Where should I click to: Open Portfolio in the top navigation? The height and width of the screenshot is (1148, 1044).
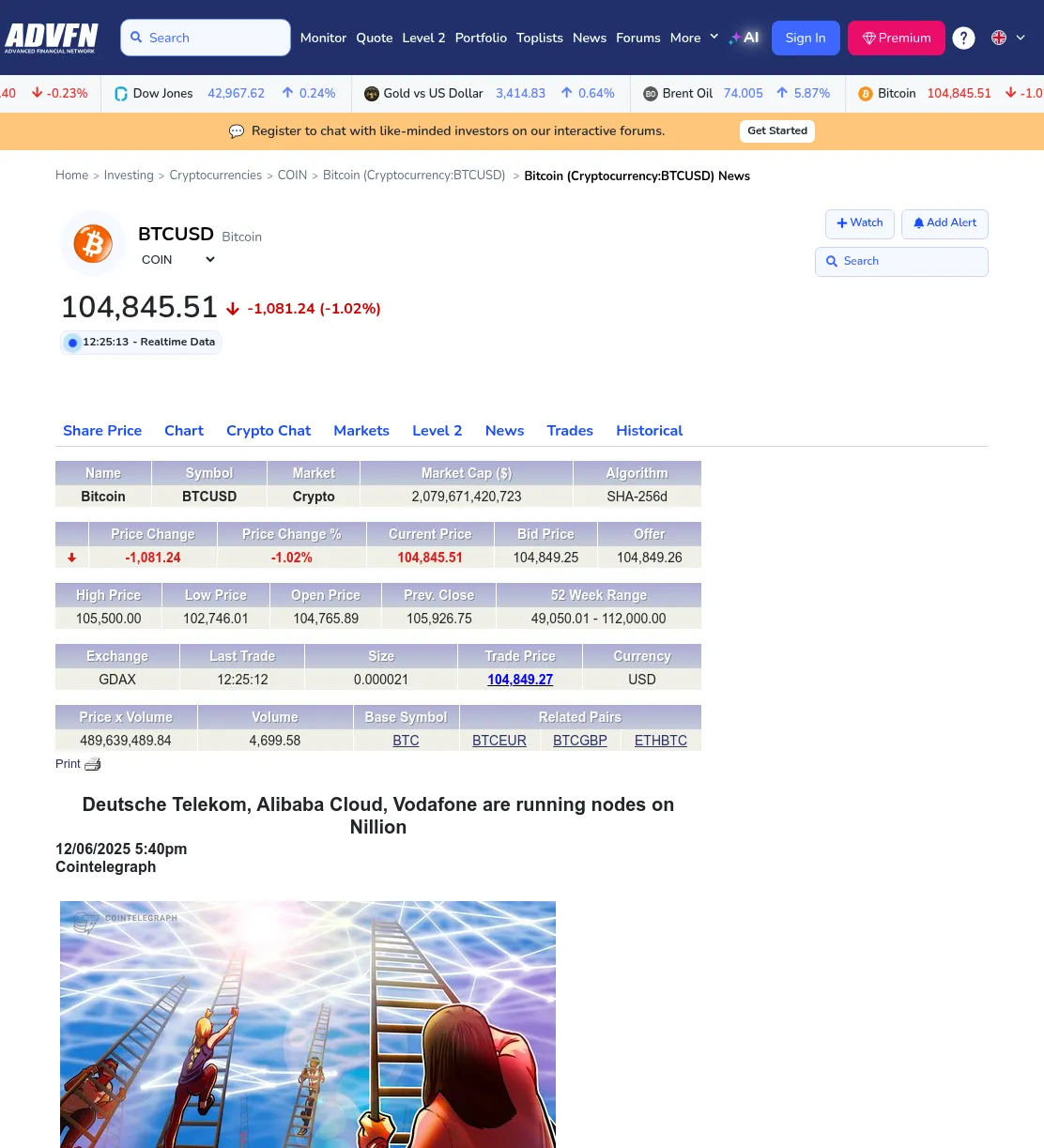click(481, 38)
